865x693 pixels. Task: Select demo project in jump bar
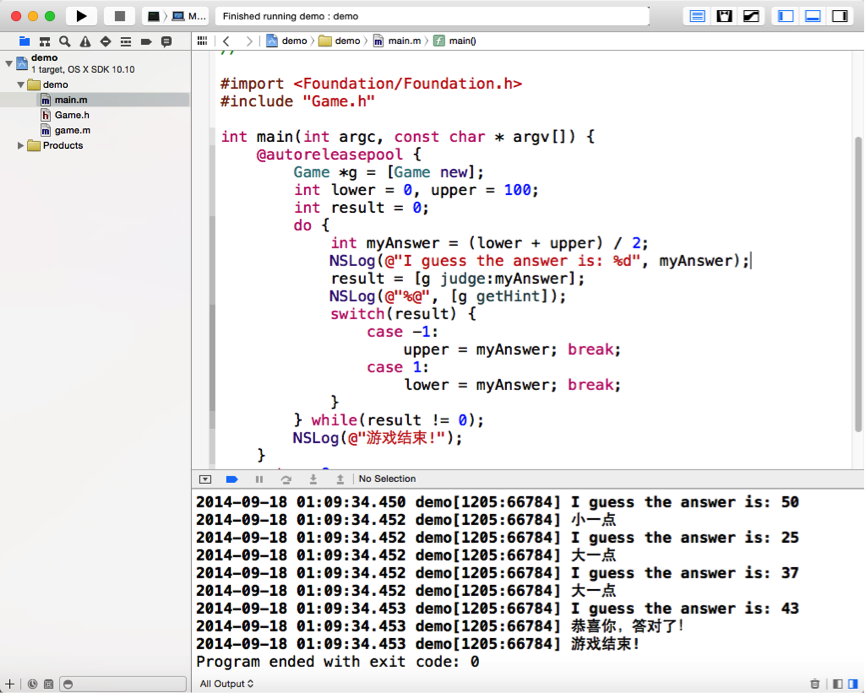tap(287, 41)
